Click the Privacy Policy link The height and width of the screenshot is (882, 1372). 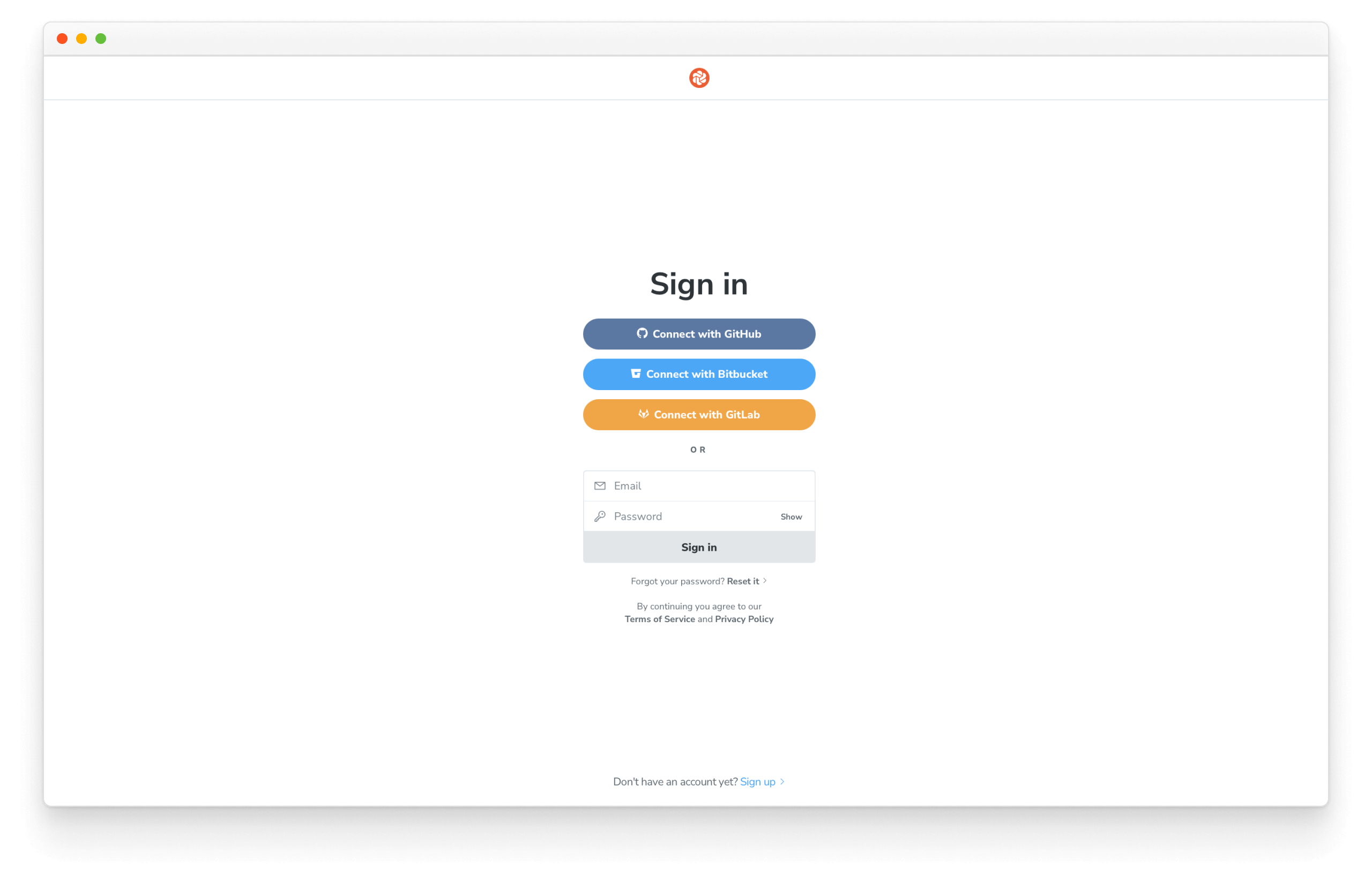743,618
